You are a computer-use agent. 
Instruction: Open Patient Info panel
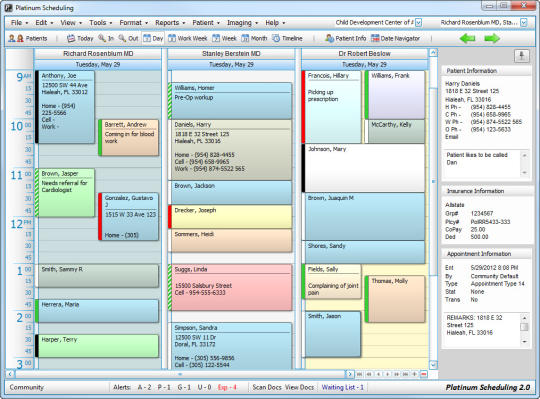click(345, 38)
